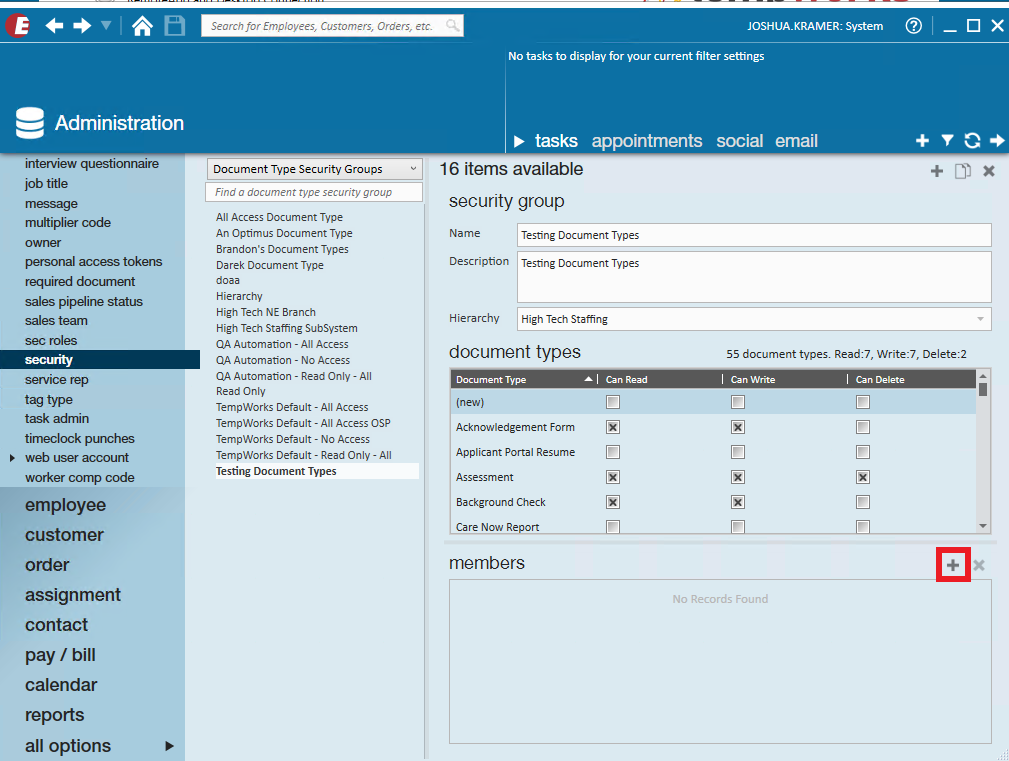Click the Description text area

754,277
